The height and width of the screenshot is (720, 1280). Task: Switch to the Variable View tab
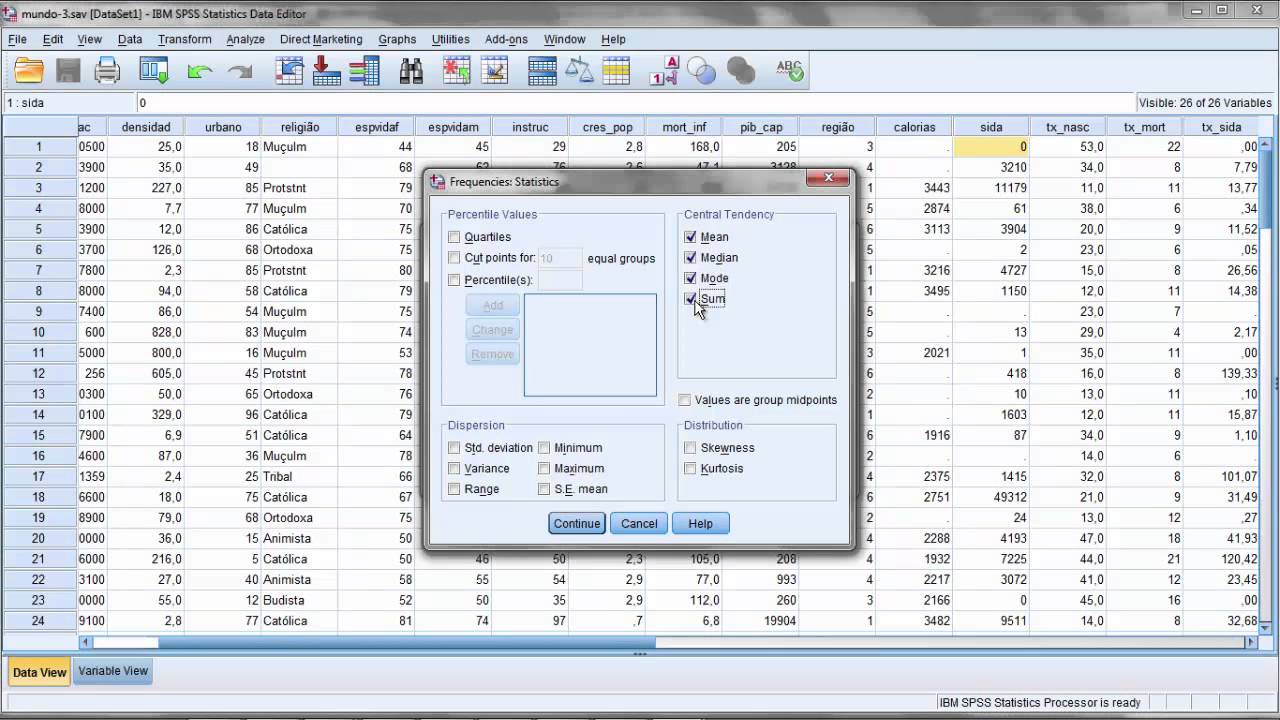(113, 671)
